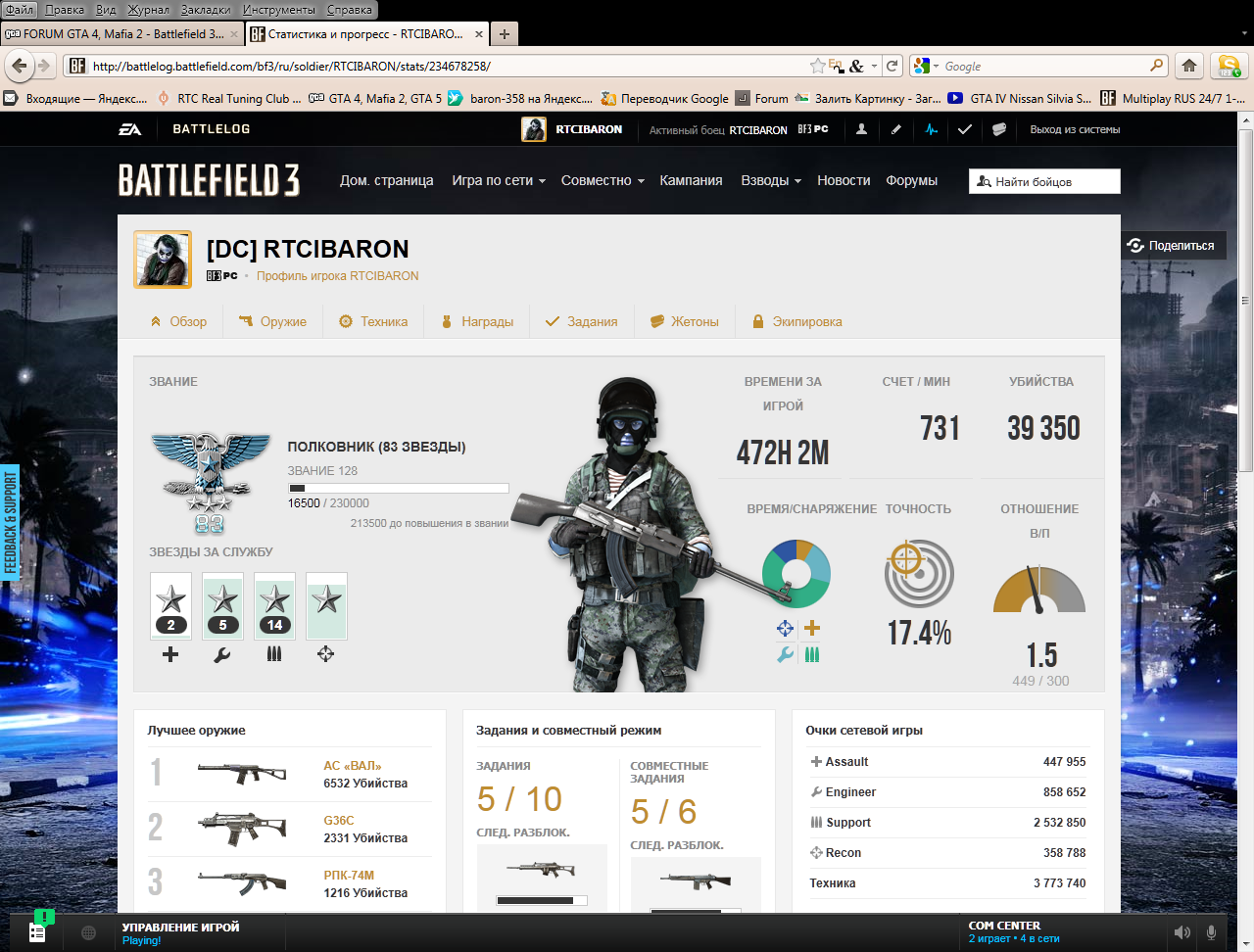Open the Кампания link
Image resolution: width=1254 pixels, height=952 pixels.
tap(691, 180)
